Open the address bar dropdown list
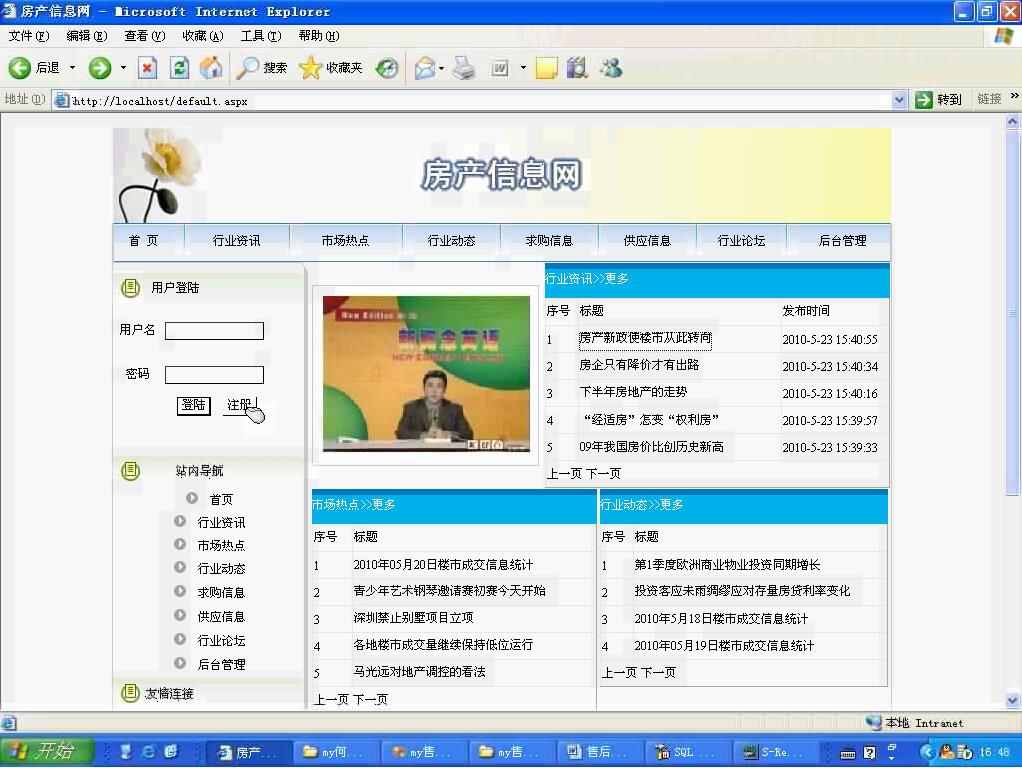The image size is (1022, 768). pyautogui.click(x=899, y=100)
